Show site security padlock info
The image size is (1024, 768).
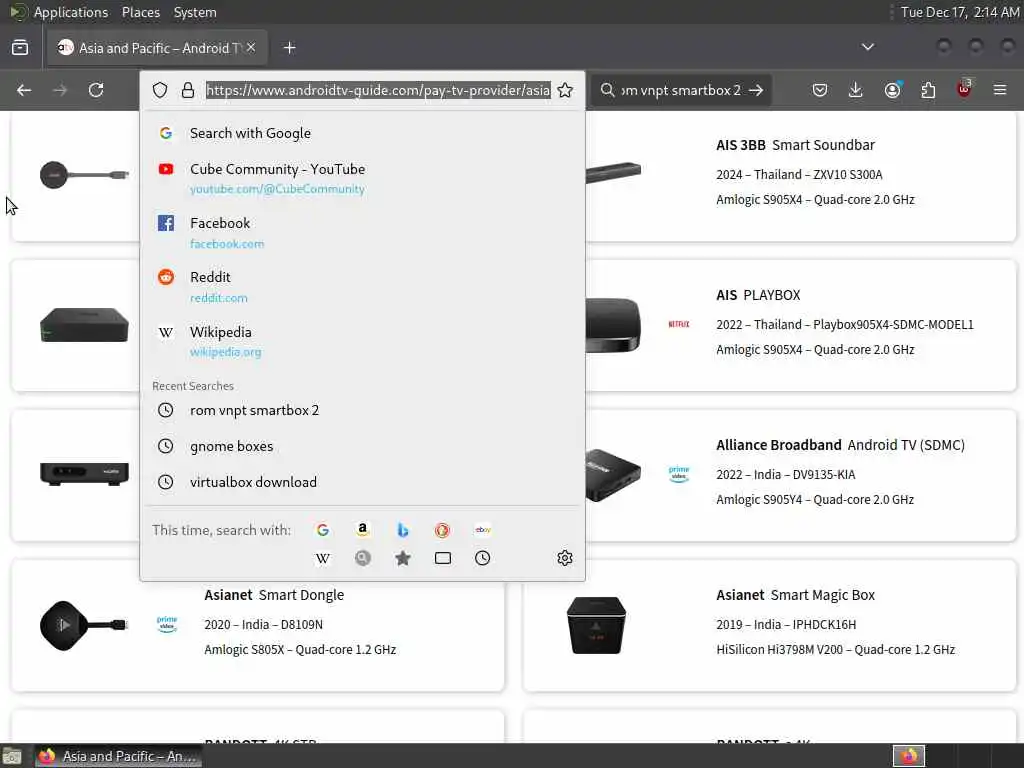coord(188,90)
